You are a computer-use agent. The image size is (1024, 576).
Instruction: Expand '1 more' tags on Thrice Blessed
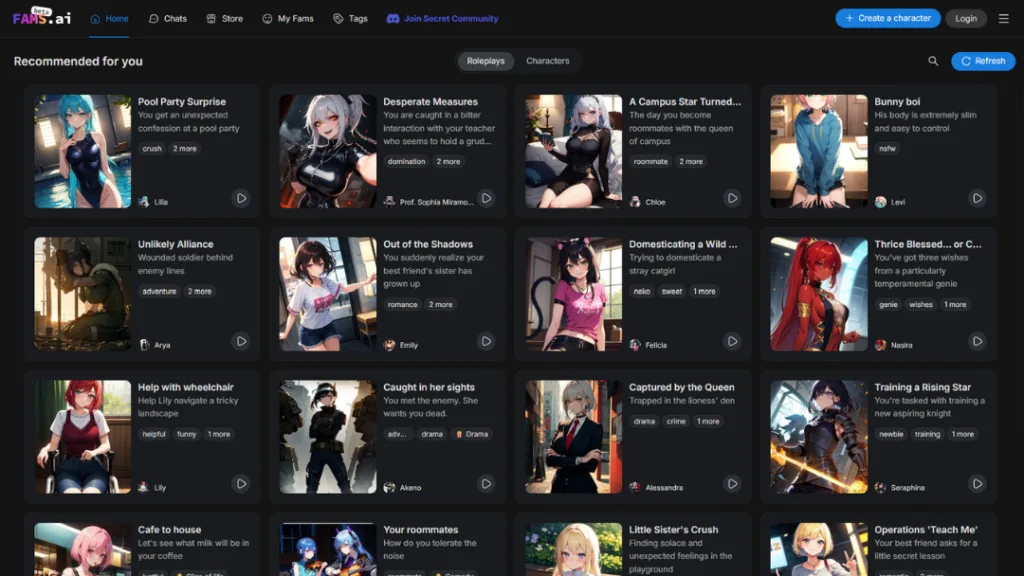(955, 304)
